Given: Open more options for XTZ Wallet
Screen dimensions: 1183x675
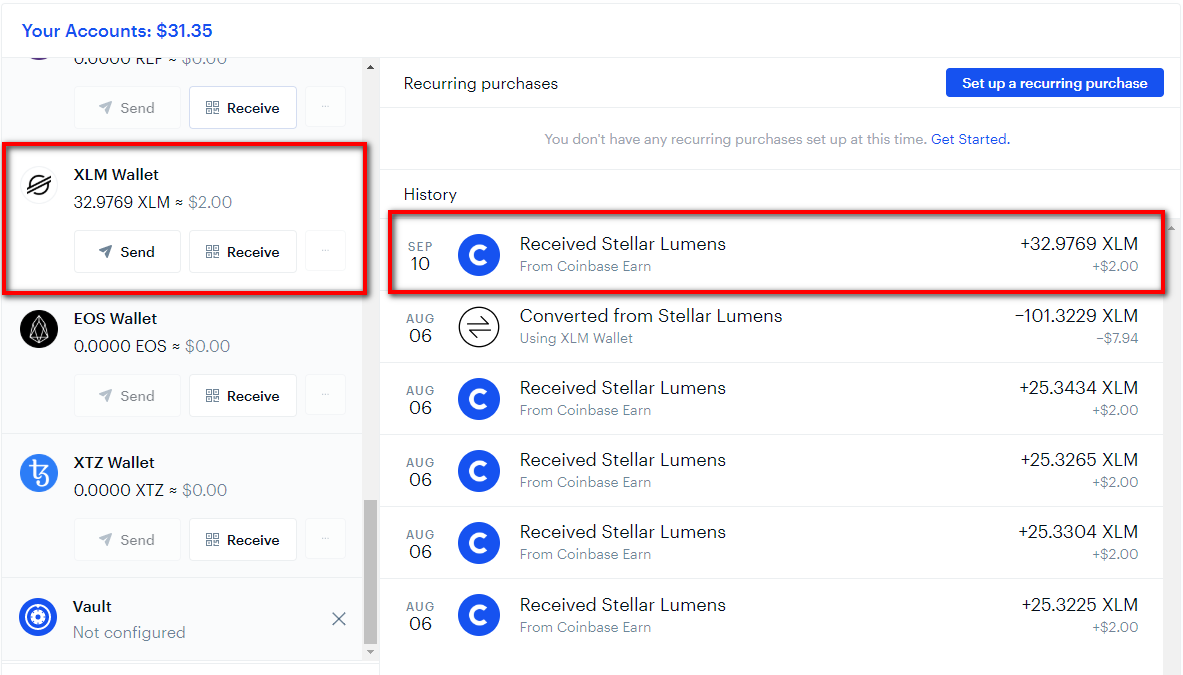Looking at the screenshot, I should click(x=325, y=539).
